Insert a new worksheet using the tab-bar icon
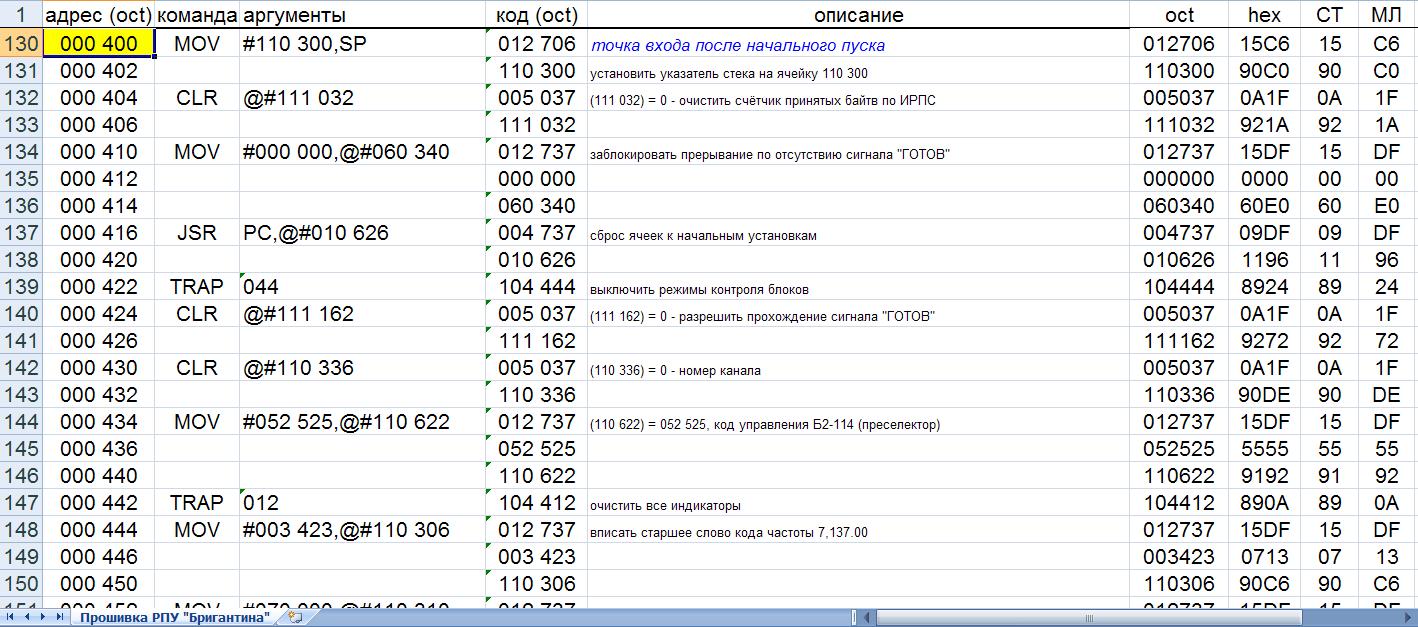This screenshot has width=1418, height=627. pyautogui.click(x=294, y=618)
